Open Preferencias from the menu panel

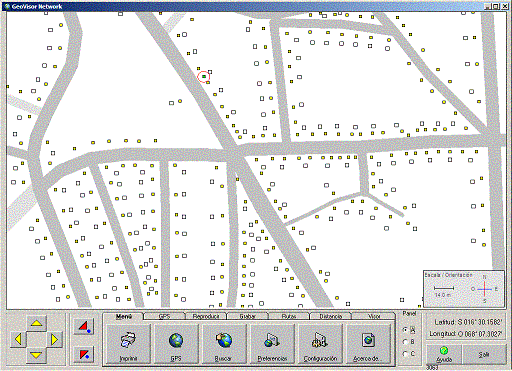tap(272, 344)
